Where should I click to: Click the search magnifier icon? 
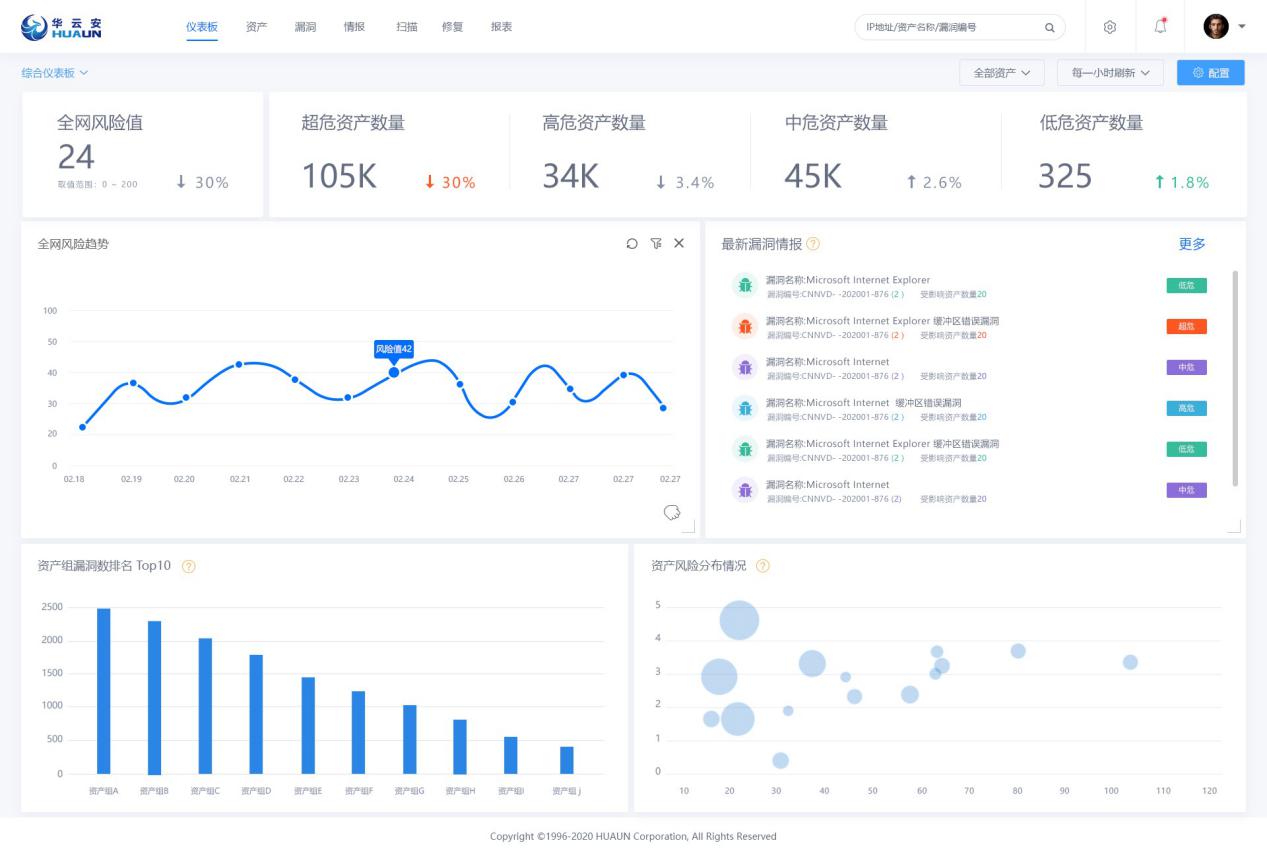click(1049, 27)
